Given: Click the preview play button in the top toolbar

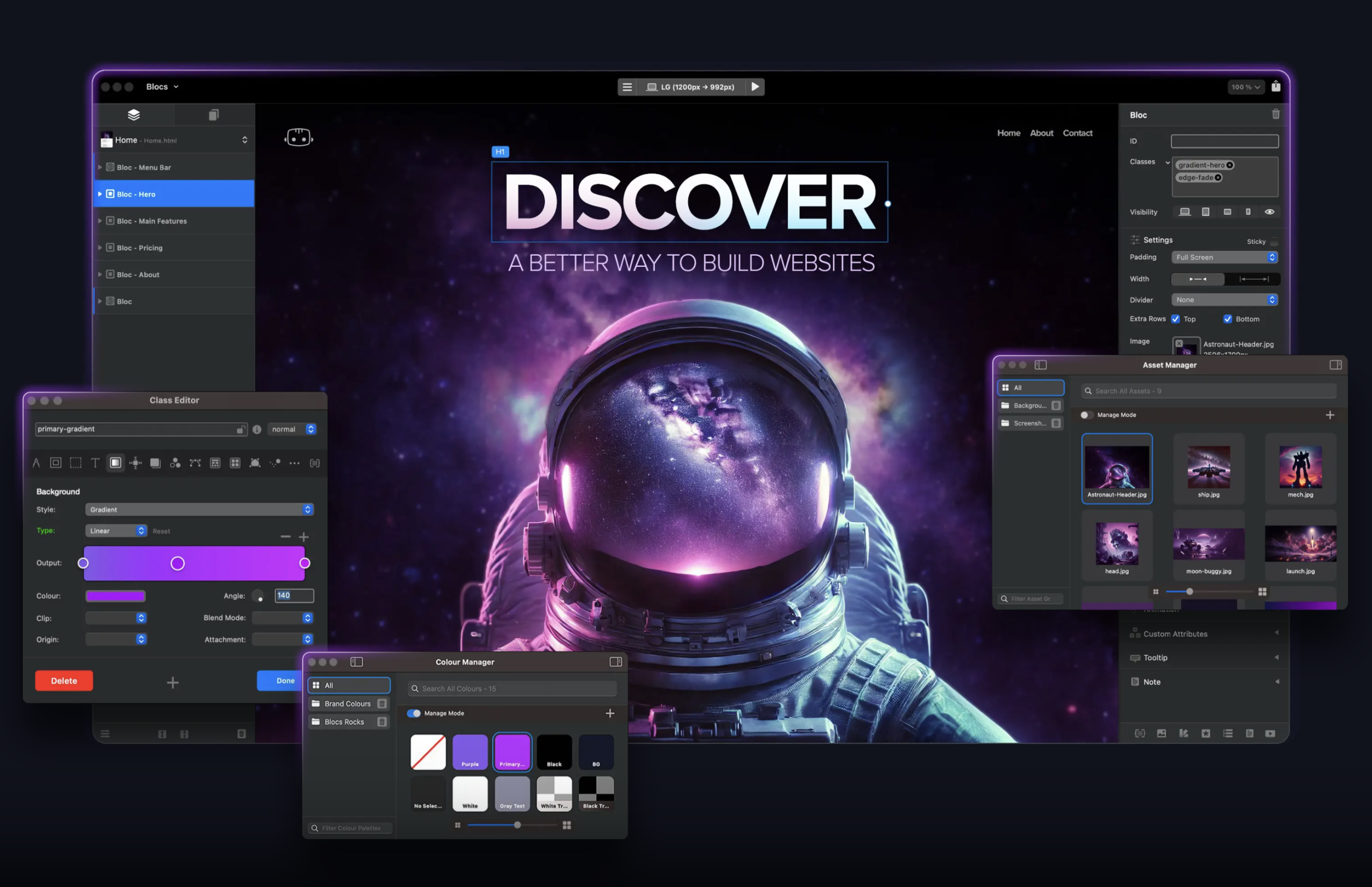Looking at the screenshot, I should (755, 87).
